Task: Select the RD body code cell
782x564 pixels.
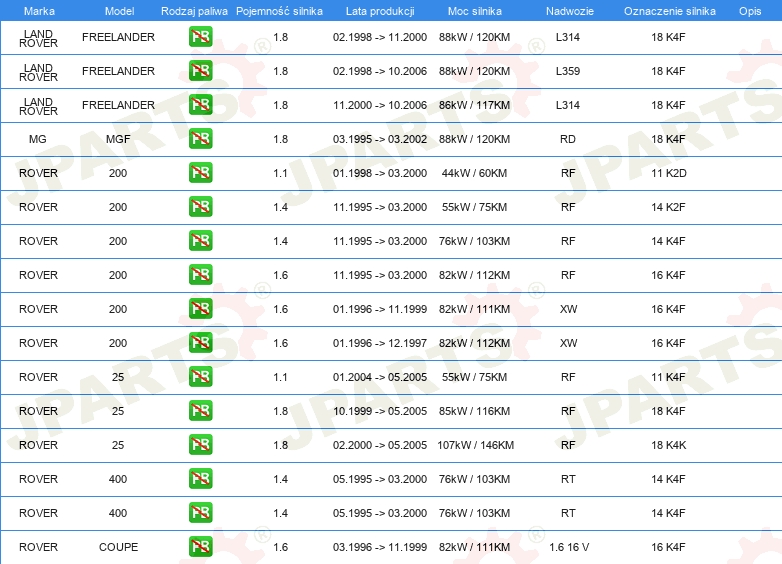Action: (568, 139)
